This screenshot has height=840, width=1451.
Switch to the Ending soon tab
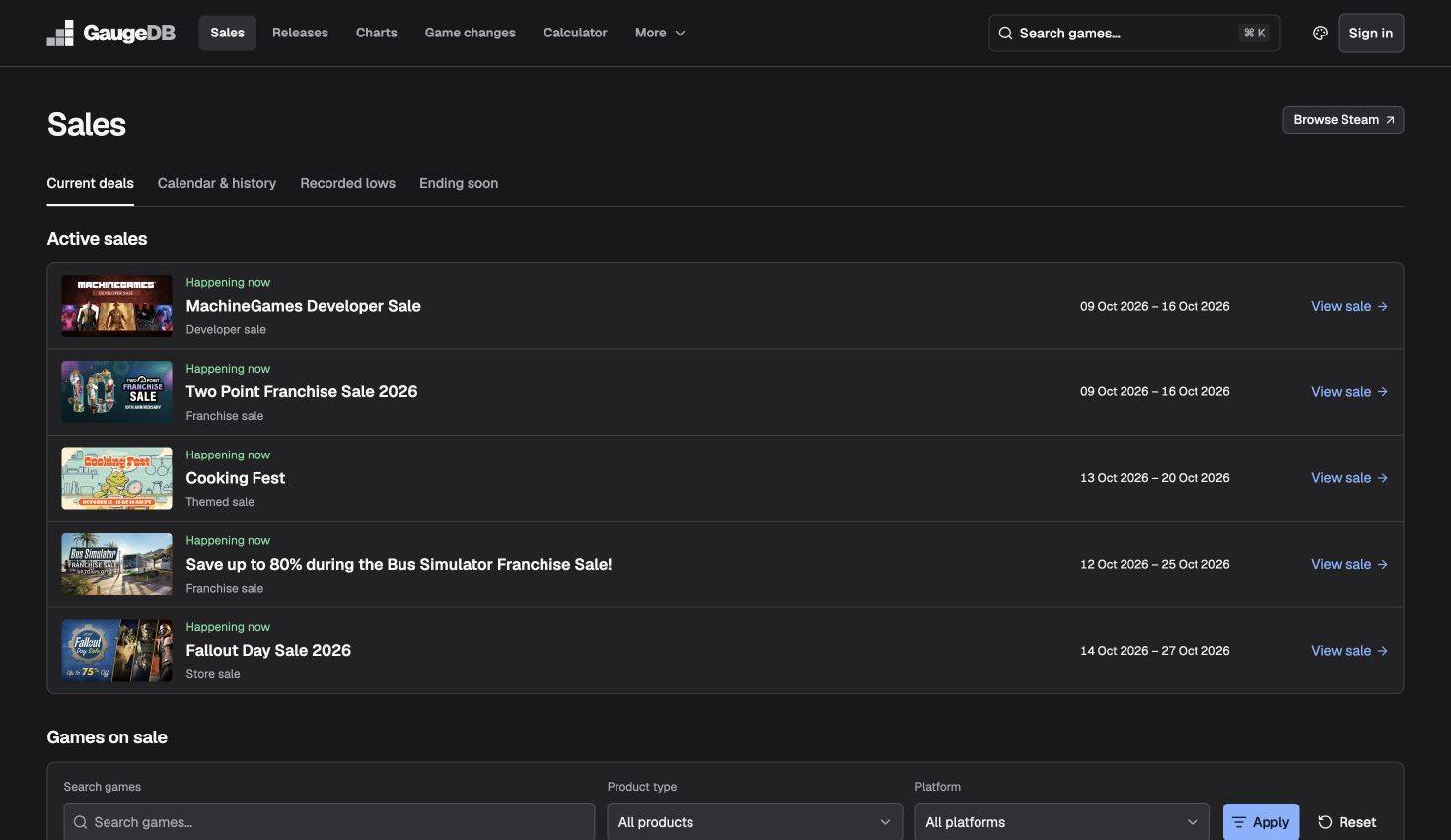(459, 183)
